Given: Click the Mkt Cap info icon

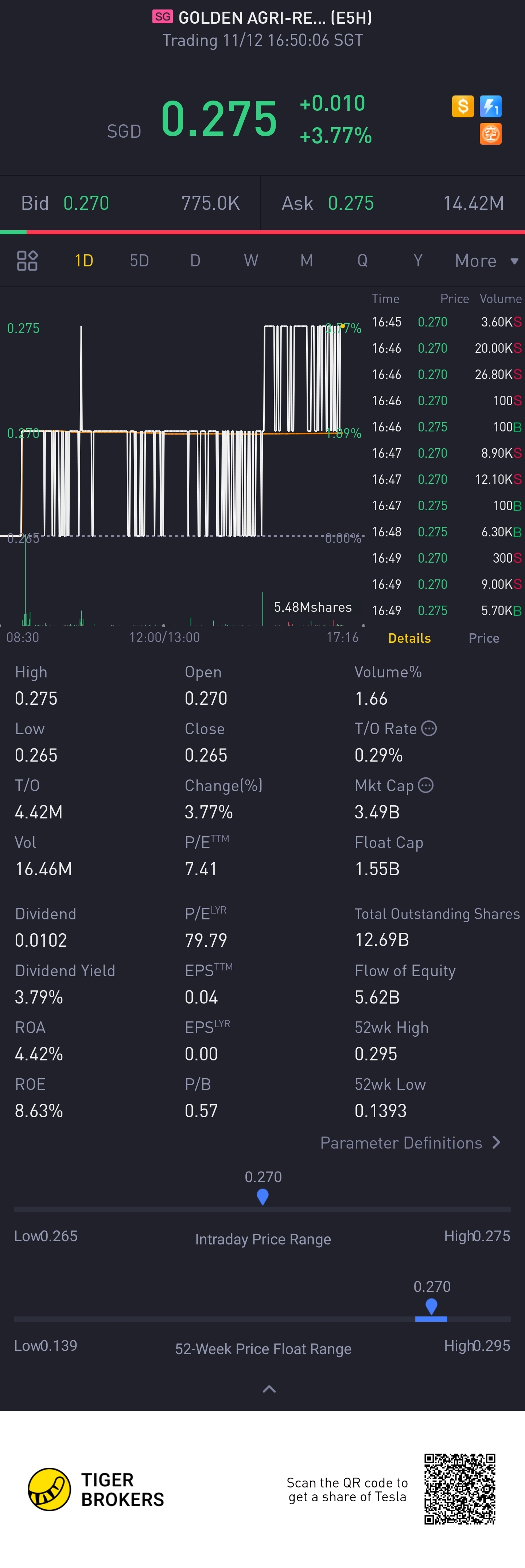Looking at the screenshot, I should pyautogui.click(x=426, y=785).
